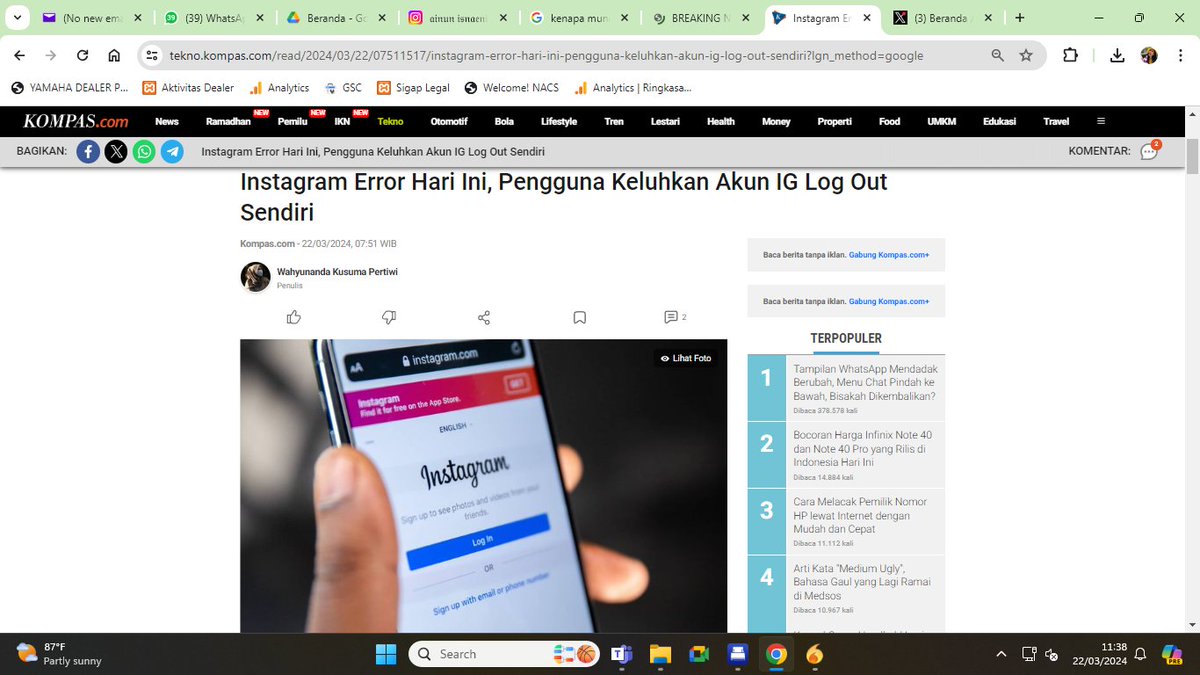Expand the tab search dropdown arrow

click(x=16, y=18)
